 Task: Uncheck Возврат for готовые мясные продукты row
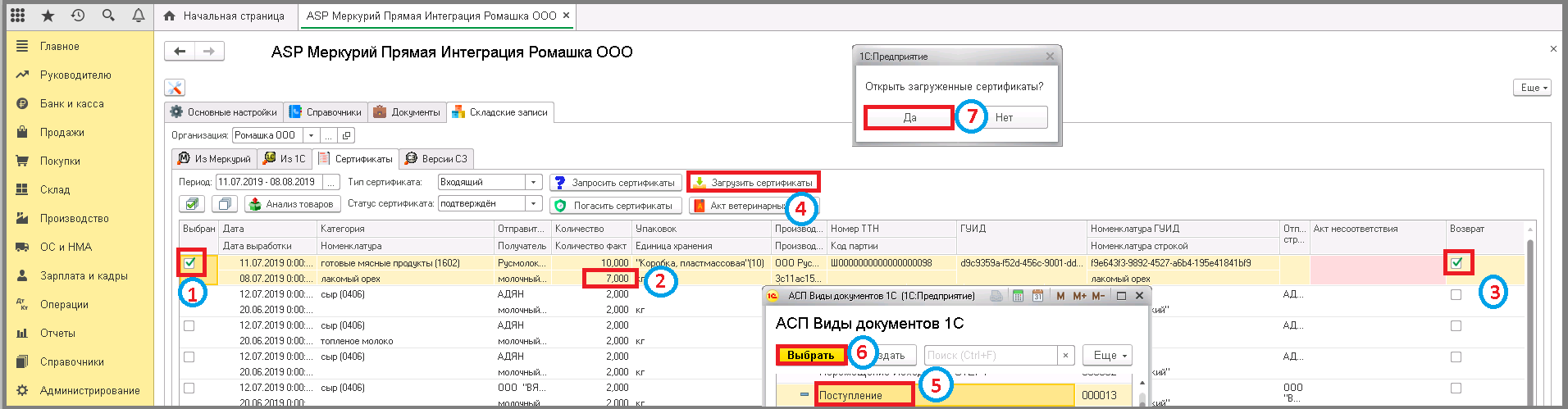pyautogui.click(x=1456, y=263)
